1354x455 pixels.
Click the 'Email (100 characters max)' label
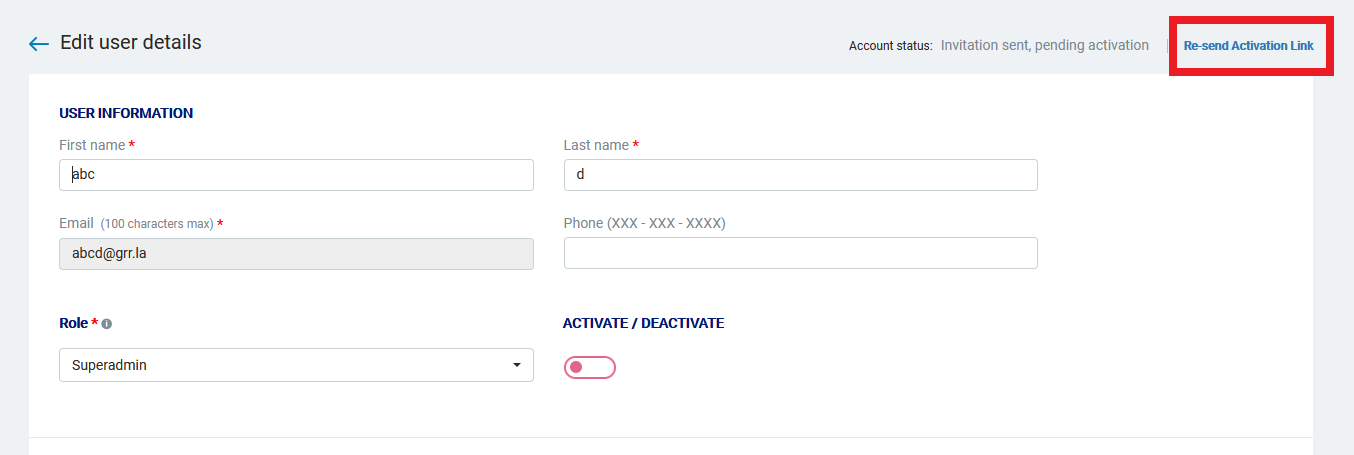[136, 223]
